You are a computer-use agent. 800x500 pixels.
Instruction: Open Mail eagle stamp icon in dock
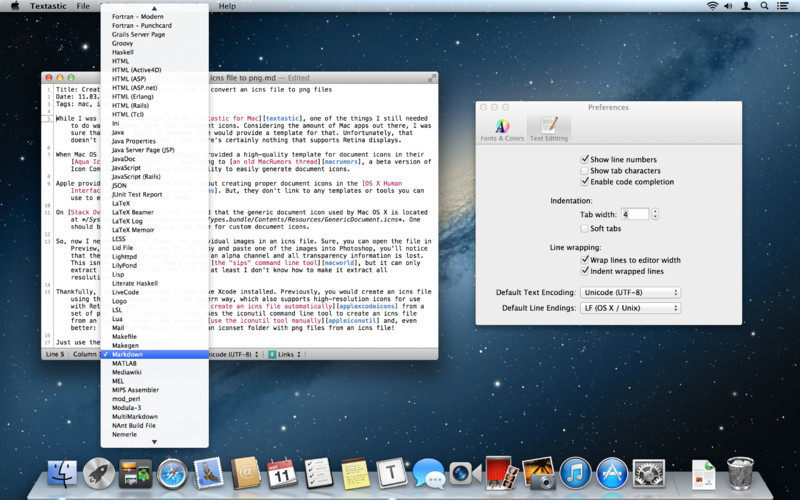(x=209, y=473)
